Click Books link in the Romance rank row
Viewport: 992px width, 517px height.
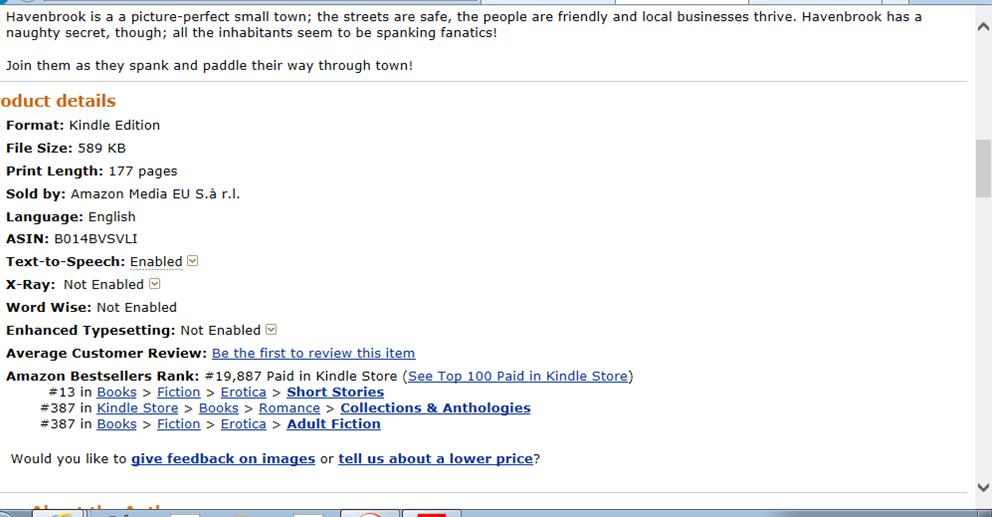click(x=218, y=408)
